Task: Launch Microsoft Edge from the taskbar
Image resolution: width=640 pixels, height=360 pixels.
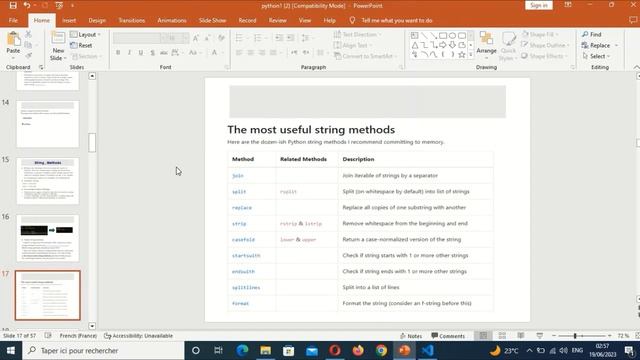Action: point(242,351)
